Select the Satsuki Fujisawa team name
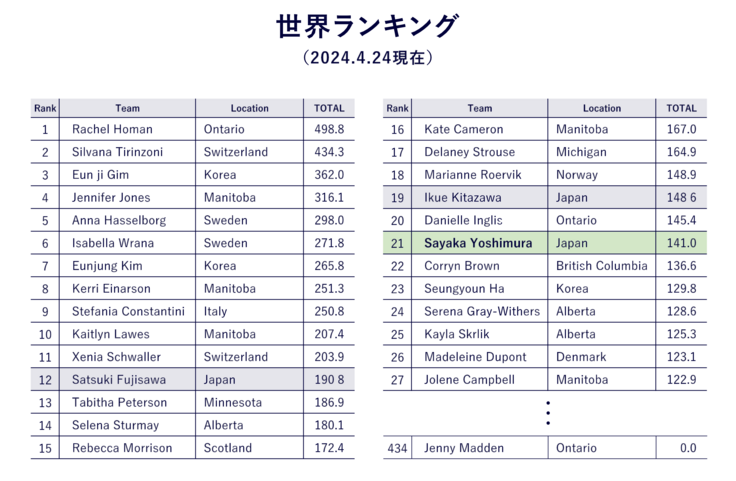The image size is (736, 481). (118, 380)
